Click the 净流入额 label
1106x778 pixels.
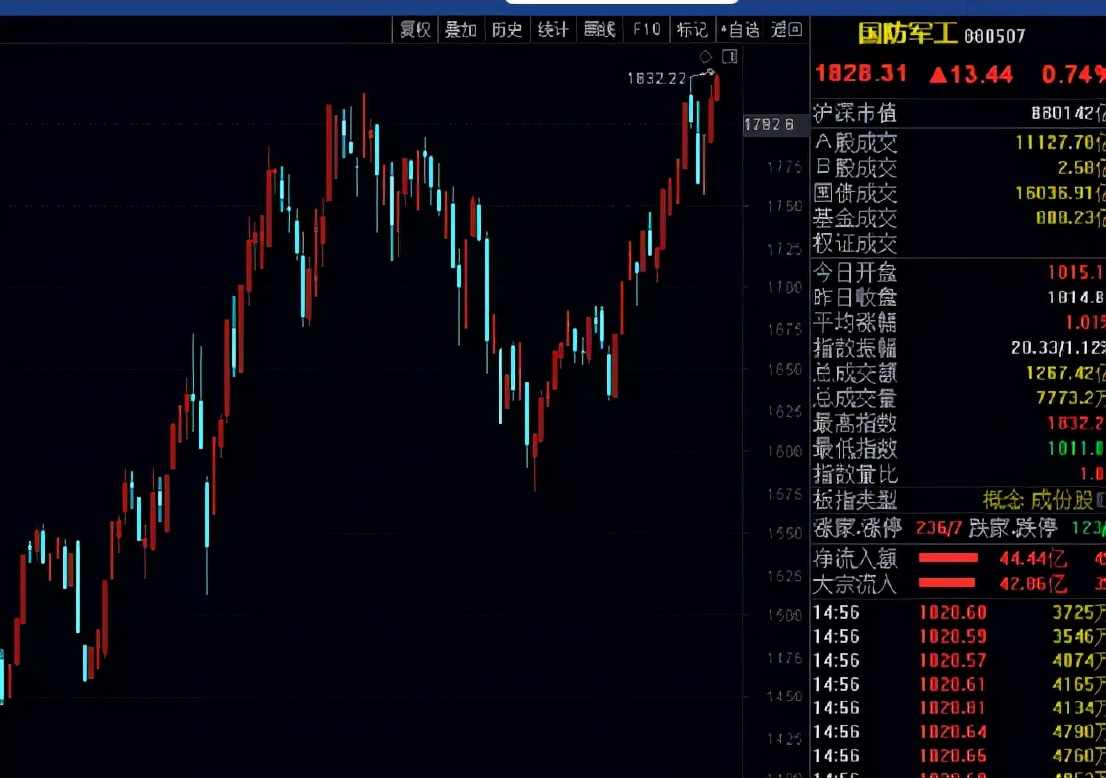point(855,559)
